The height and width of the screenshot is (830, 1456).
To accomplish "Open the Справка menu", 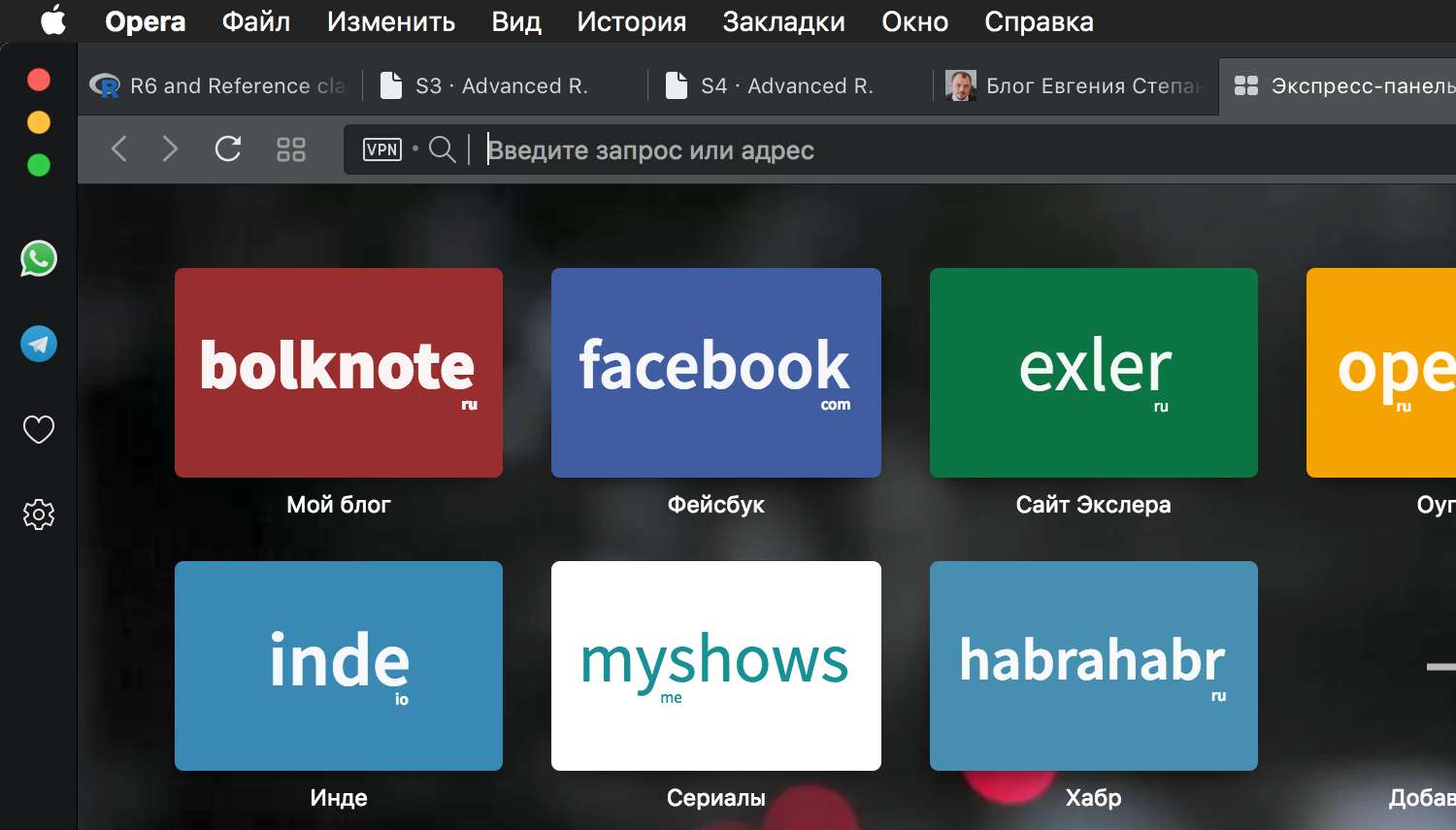I will click(x=1040, y=21).
